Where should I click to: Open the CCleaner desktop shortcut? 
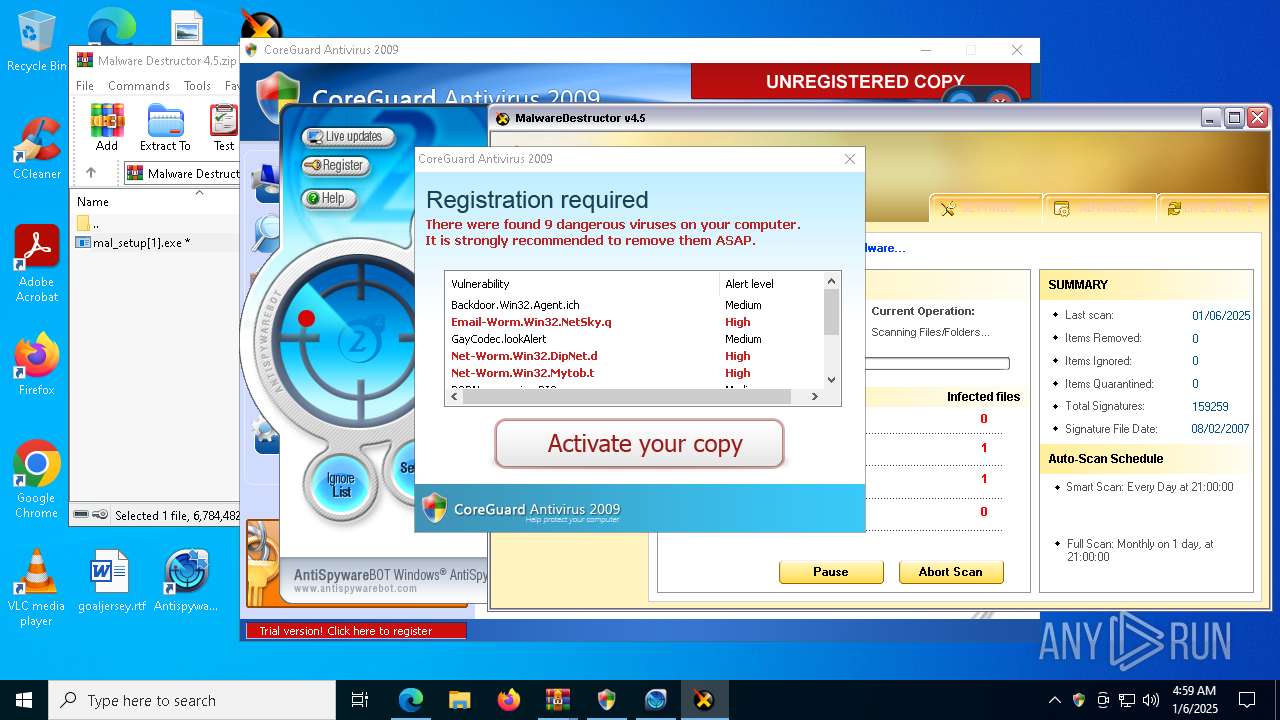pos(37,148)
